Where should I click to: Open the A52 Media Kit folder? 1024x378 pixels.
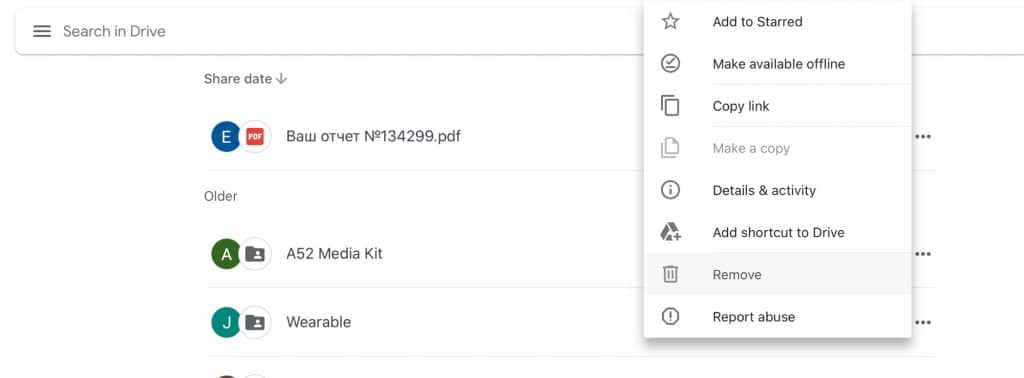coord(334,254)
